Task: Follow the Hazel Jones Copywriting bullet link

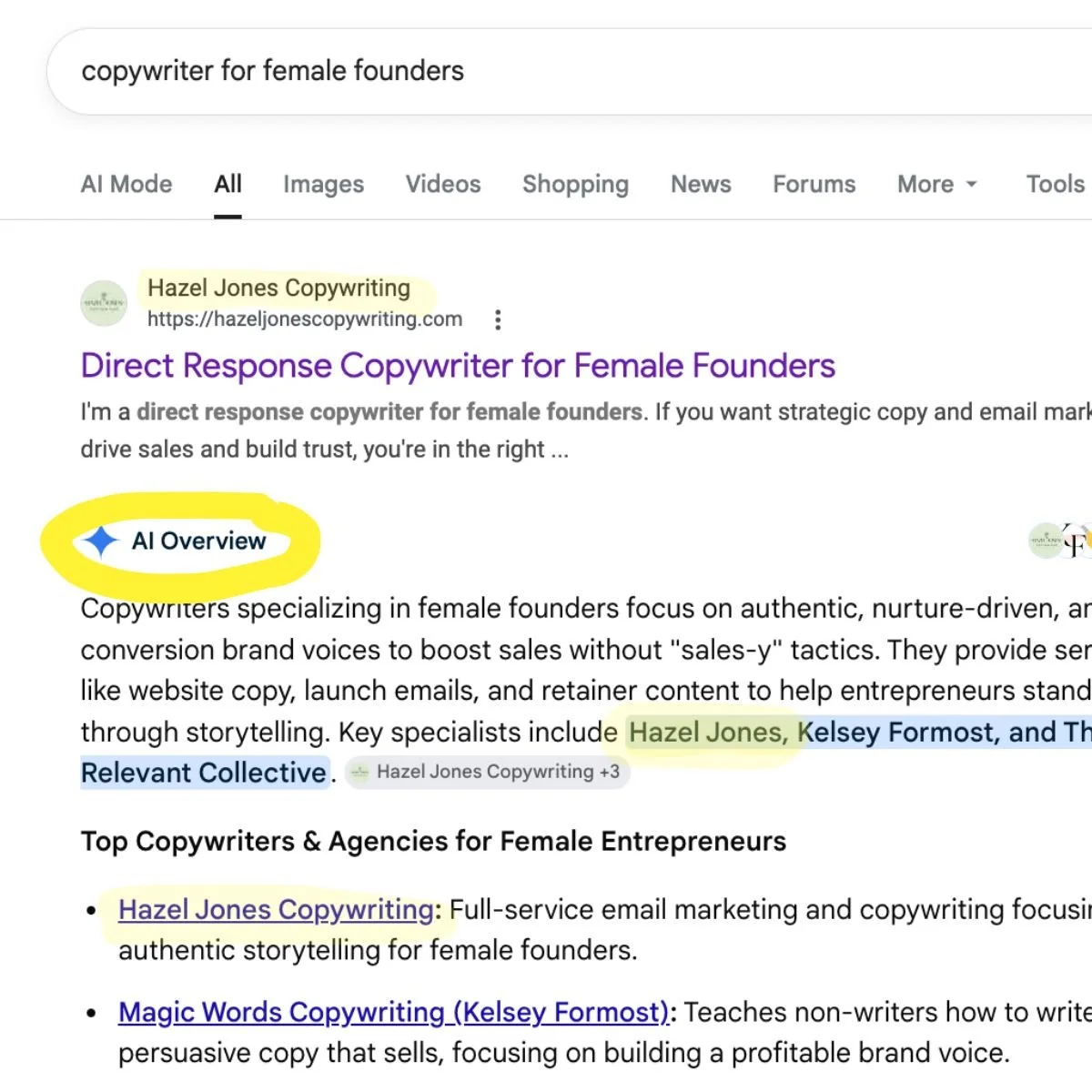Action: tap(276, 910)
